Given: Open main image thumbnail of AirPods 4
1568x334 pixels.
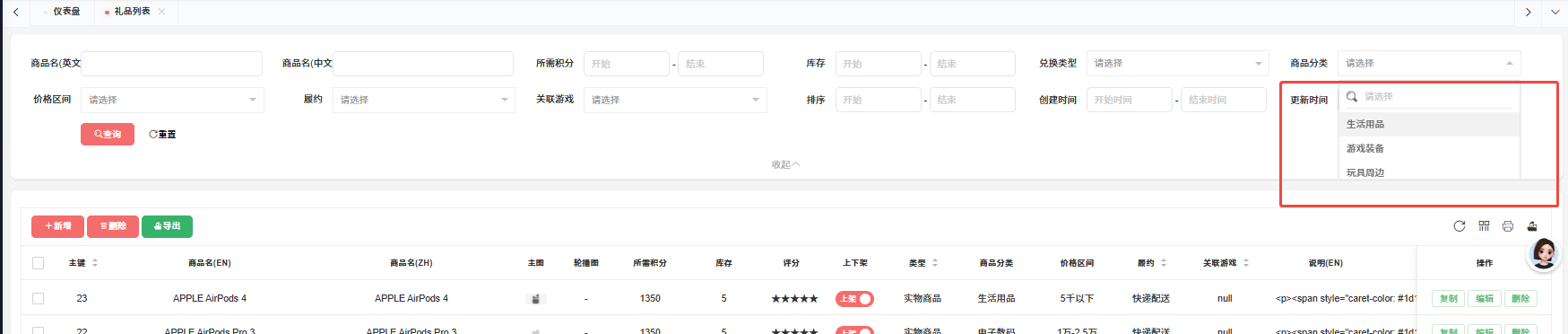Looking at the screenshot, I should point(536,298).
